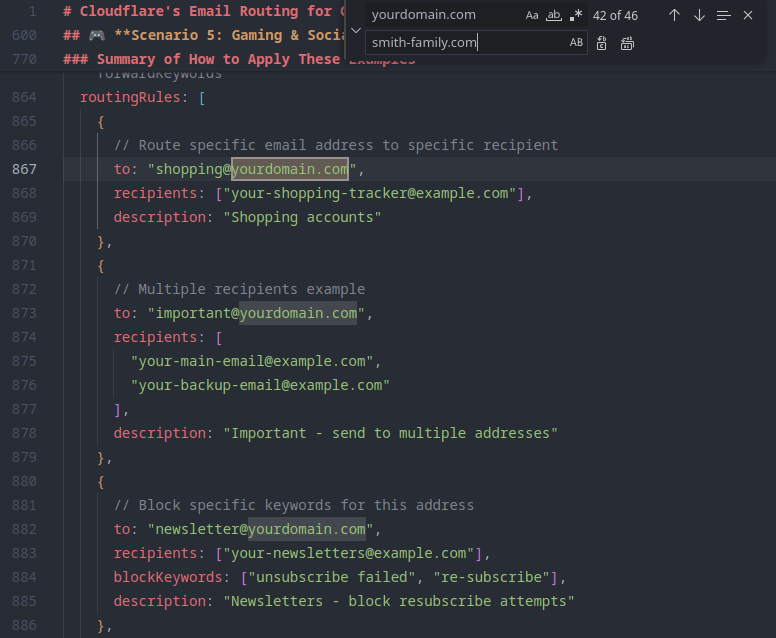Go to previous match arrow
Screen dimensions: 776x638
[674, 16]
